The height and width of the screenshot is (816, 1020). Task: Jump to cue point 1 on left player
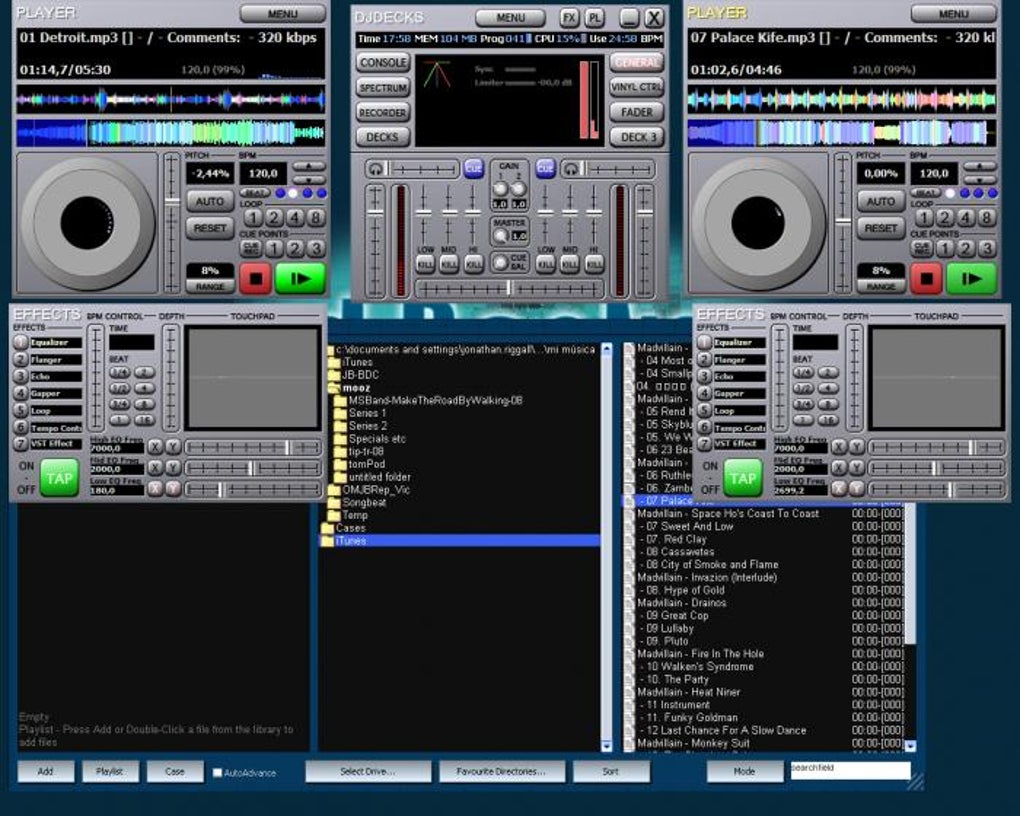(x=274, y=248)
